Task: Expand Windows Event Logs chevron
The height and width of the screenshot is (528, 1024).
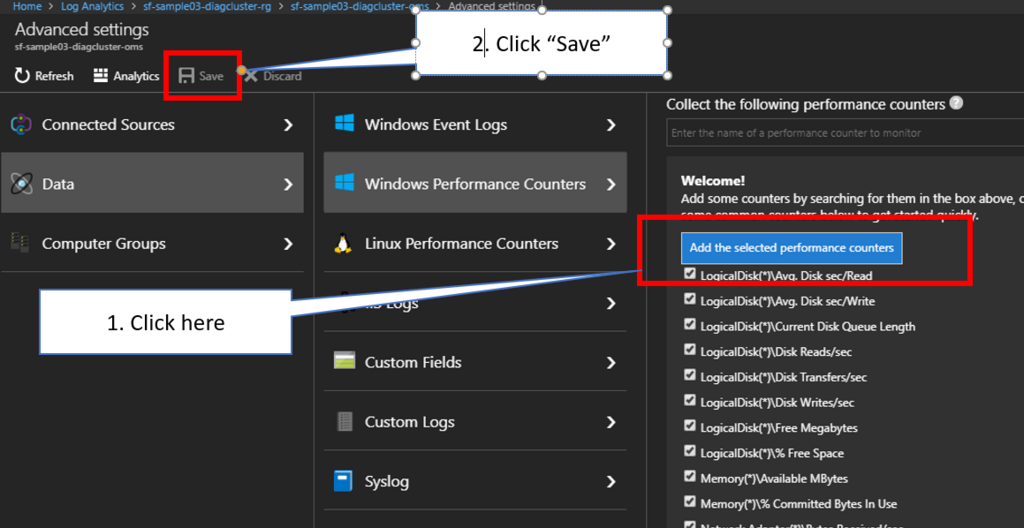Action: tap(611, 125)
